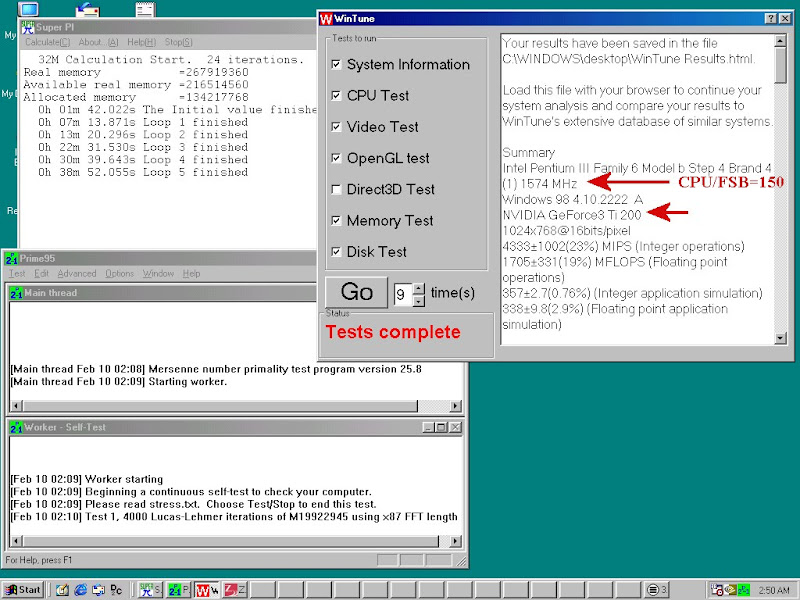Minimize the Worker Self-Test window
800x600 pixels.
[429, 428]
